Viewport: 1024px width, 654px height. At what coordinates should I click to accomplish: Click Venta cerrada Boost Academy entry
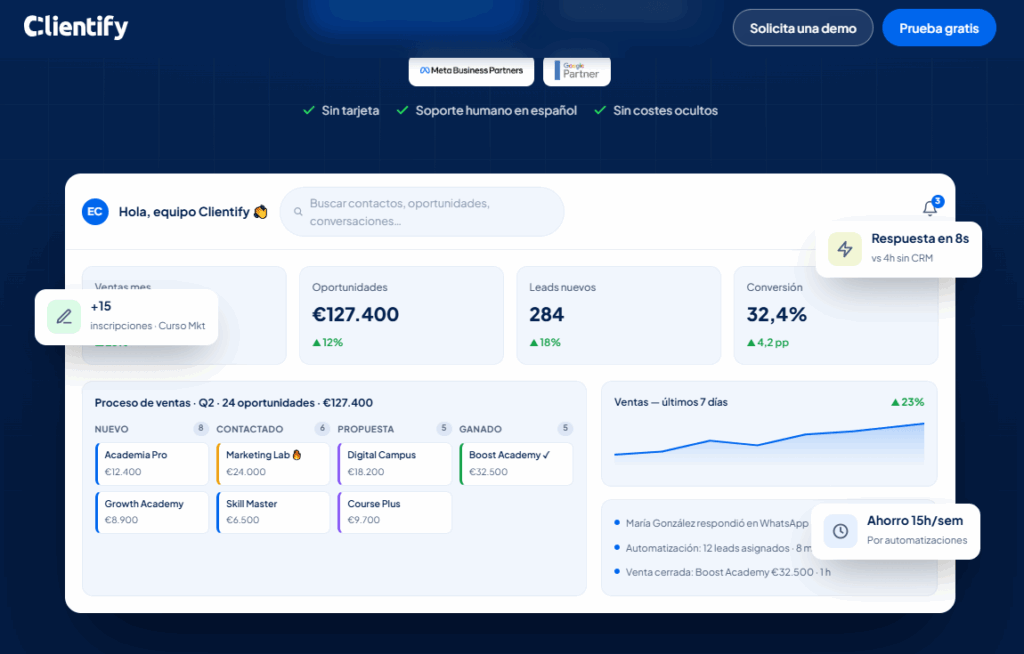(x=722, y=572)
